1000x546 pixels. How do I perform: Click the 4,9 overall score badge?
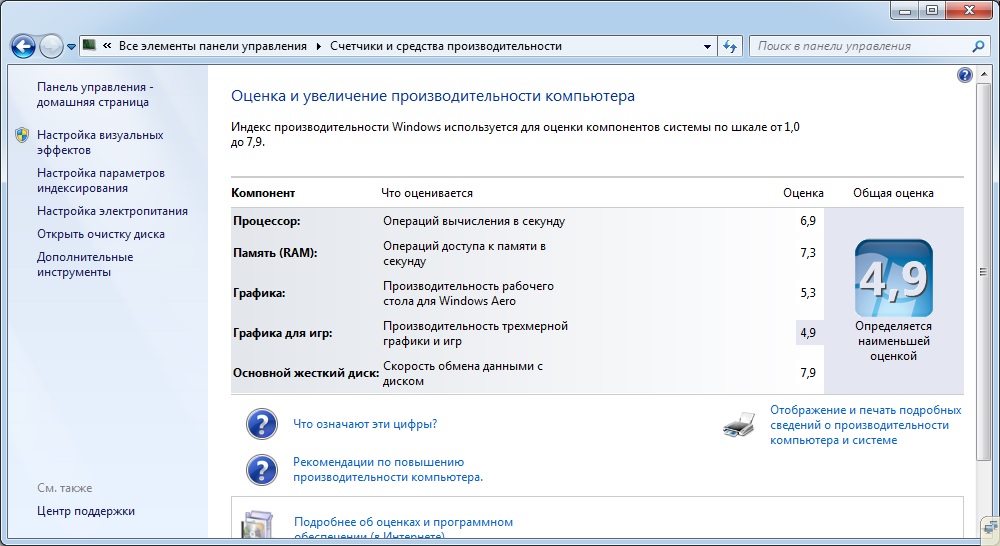[893, 278]
